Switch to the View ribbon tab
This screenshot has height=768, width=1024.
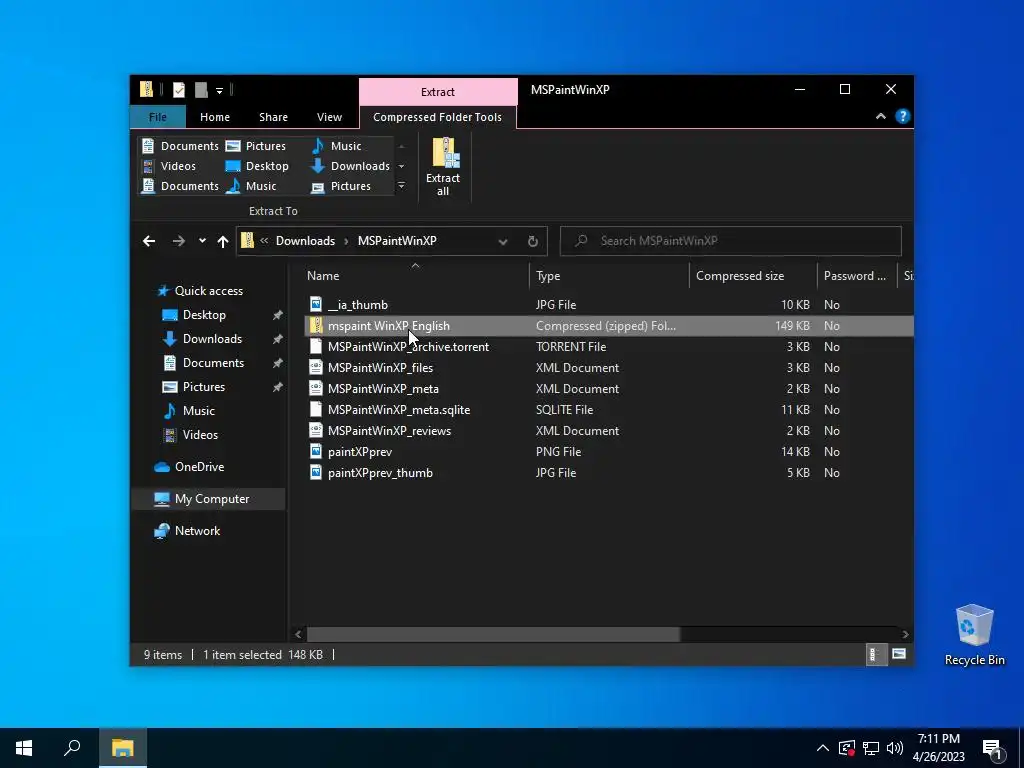coord(329,117)
